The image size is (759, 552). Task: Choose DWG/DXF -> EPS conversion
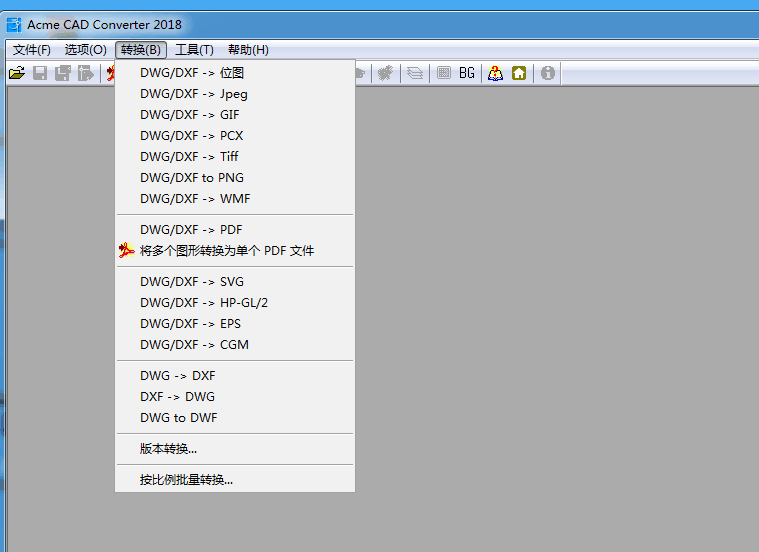[x=235, y=323]
